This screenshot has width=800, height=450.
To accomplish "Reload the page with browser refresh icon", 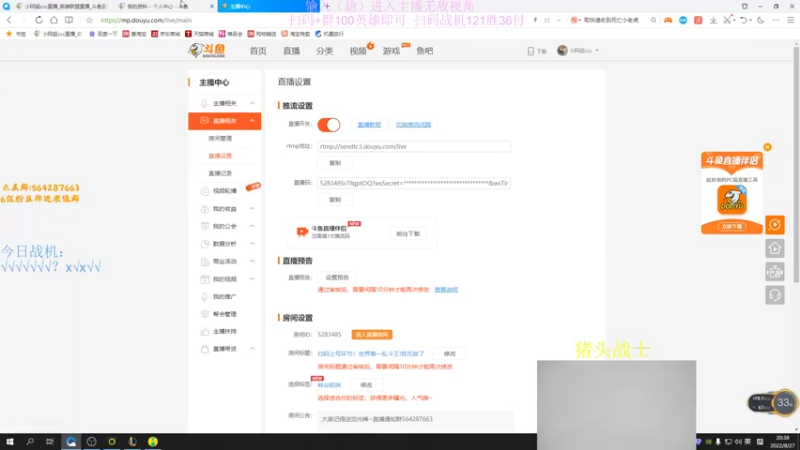I will point(39,20).
